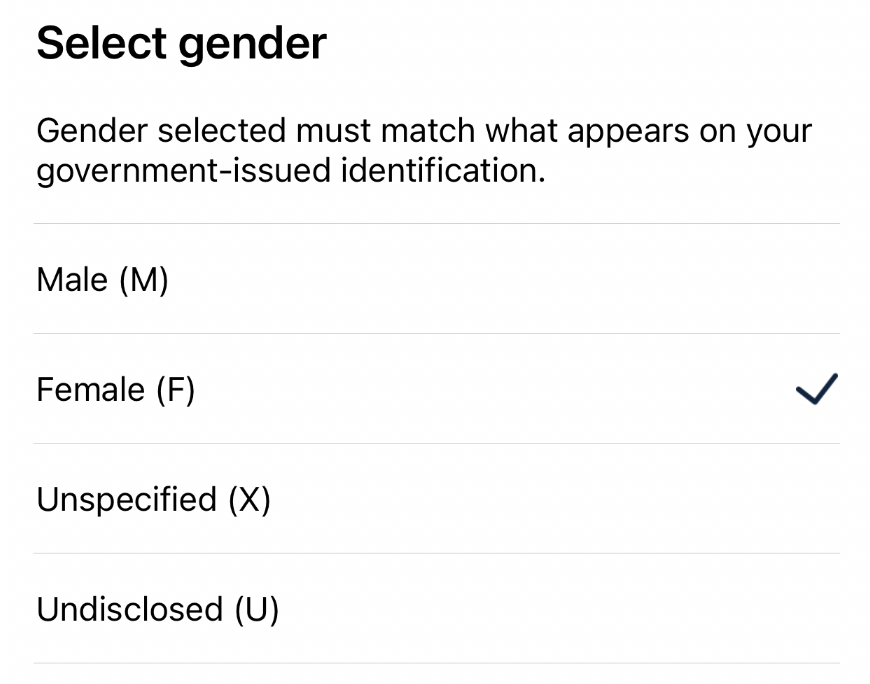Tap the "(U)" code in the Undisclosed row

pyautogui.click(x=256, y=609)
